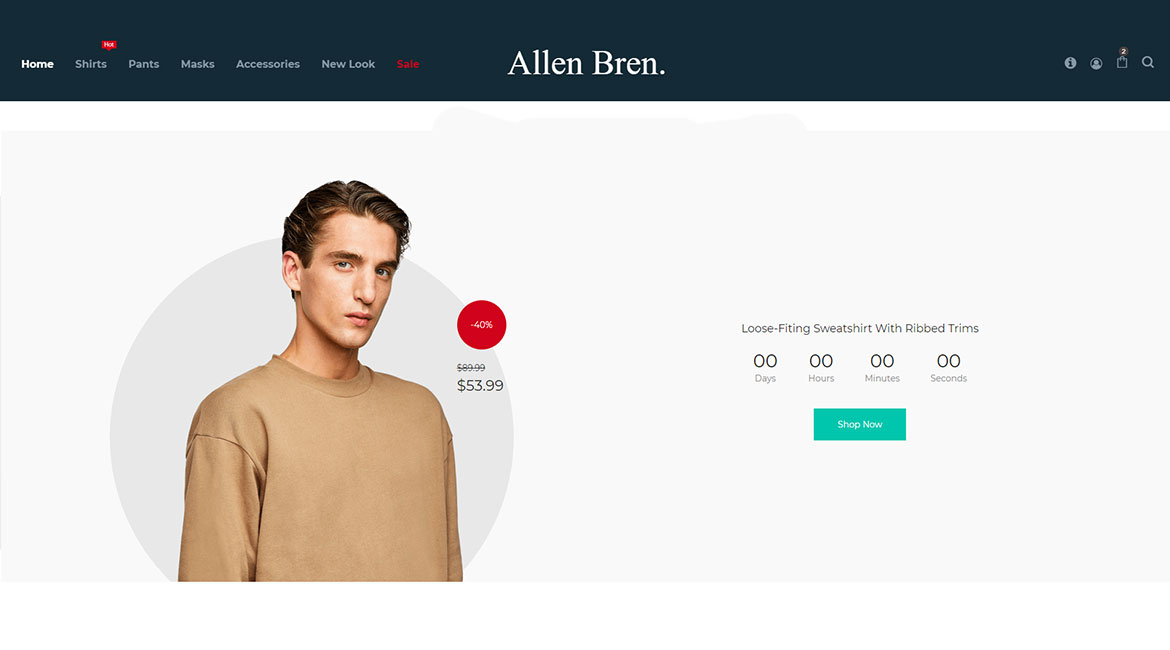Click the red Hot badge above Shirts
The image size is (1170, 650).
point(109,45)
